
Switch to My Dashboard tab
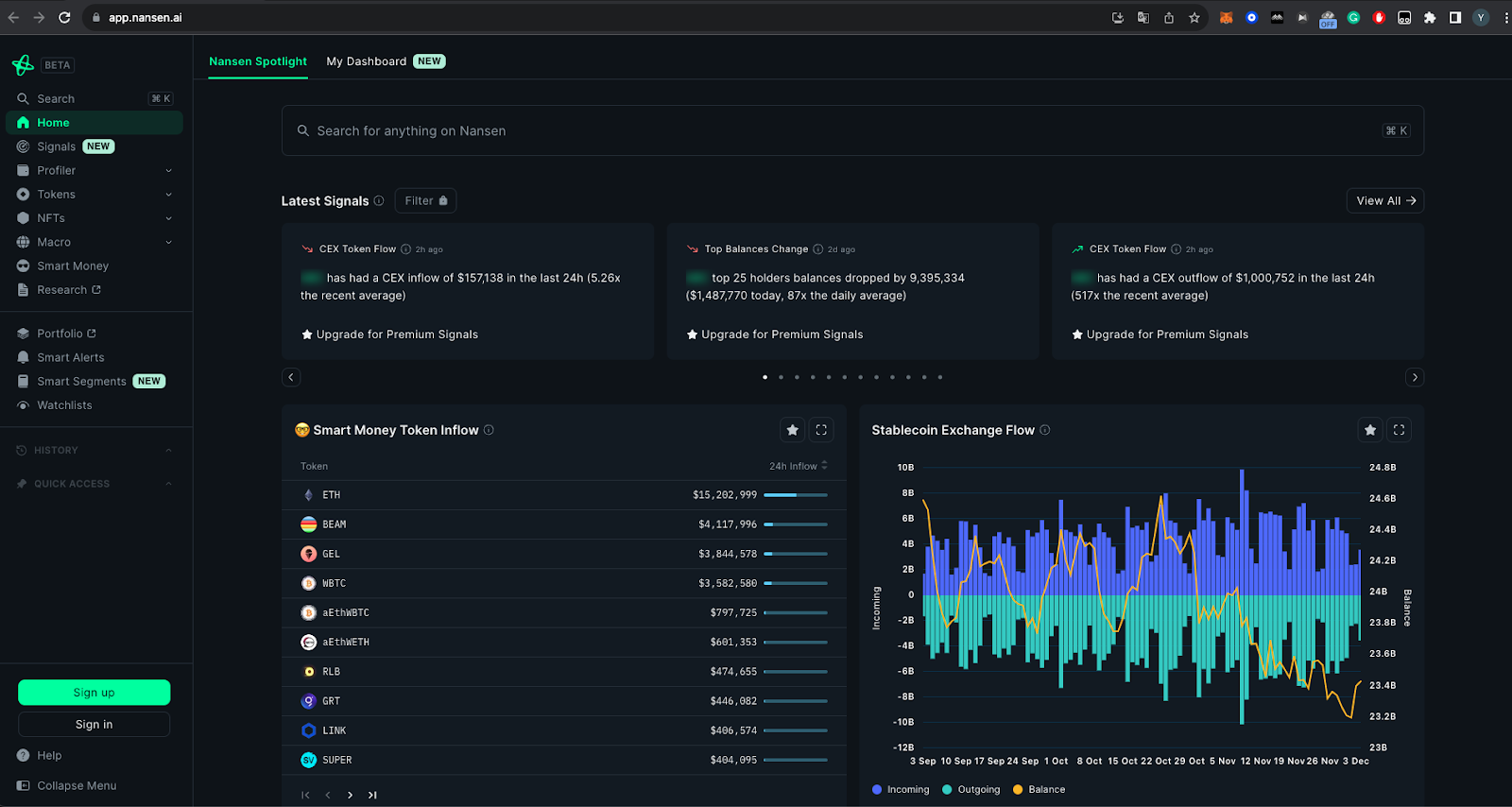click(x=367, y=61)
